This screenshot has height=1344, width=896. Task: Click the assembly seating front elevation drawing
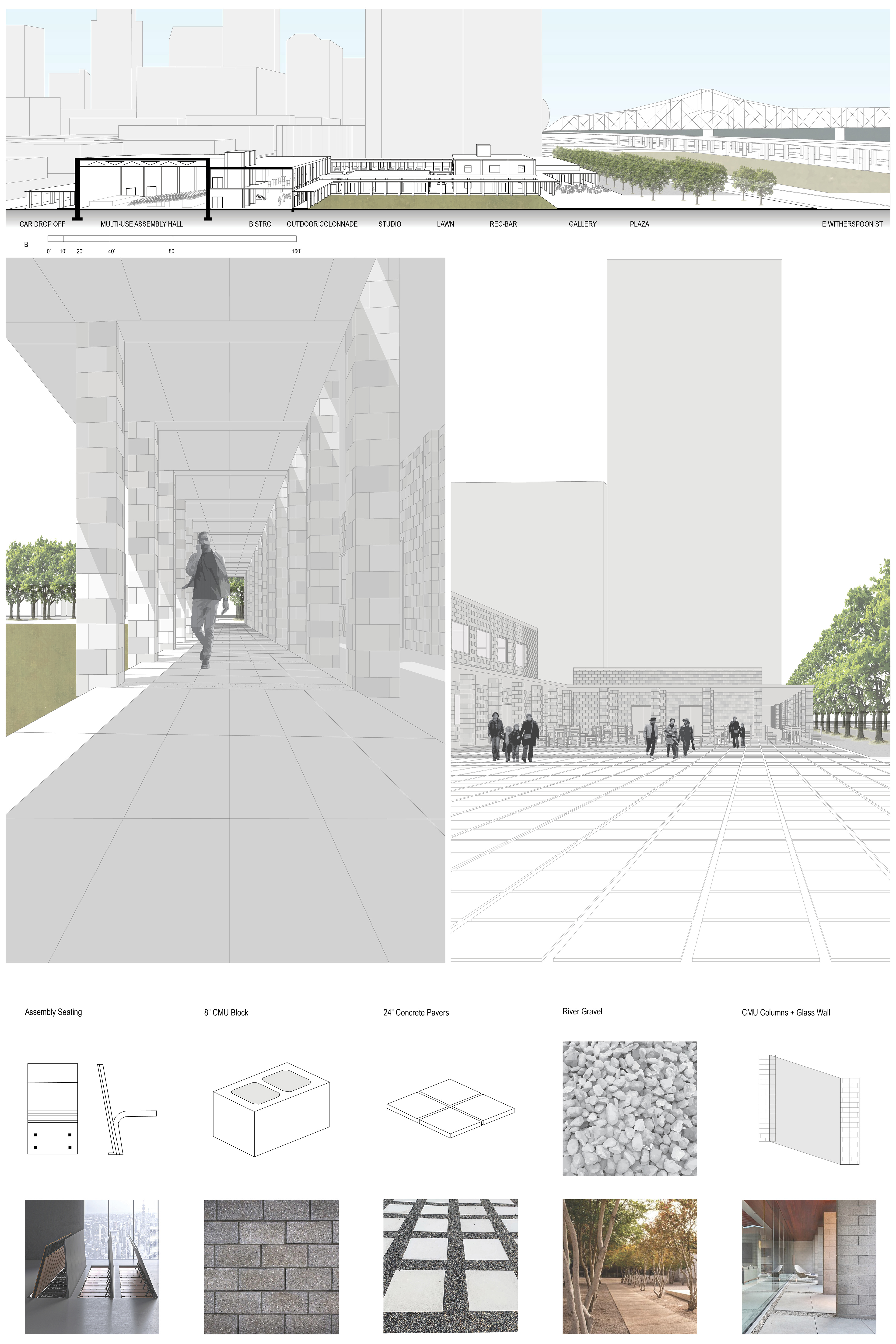[x=52, y=1109]
